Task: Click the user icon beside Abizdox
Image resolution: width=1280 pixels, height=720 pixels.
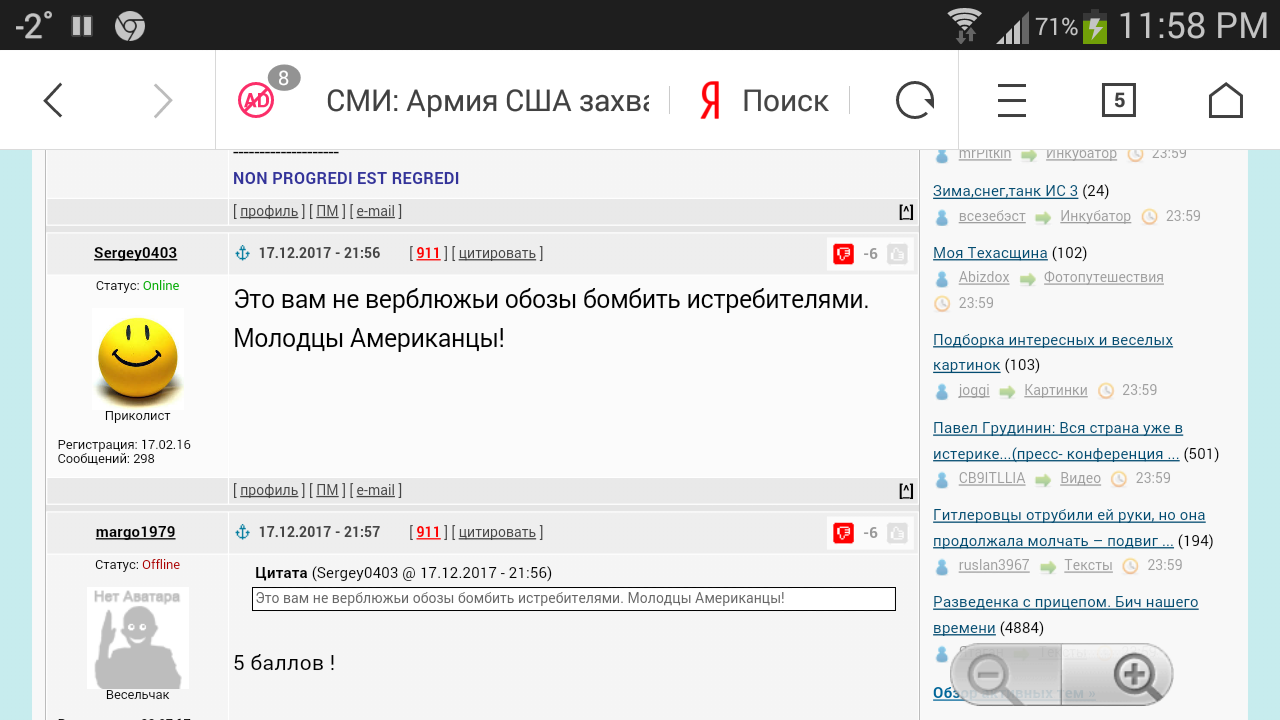Action: click(x=941, y=278)
